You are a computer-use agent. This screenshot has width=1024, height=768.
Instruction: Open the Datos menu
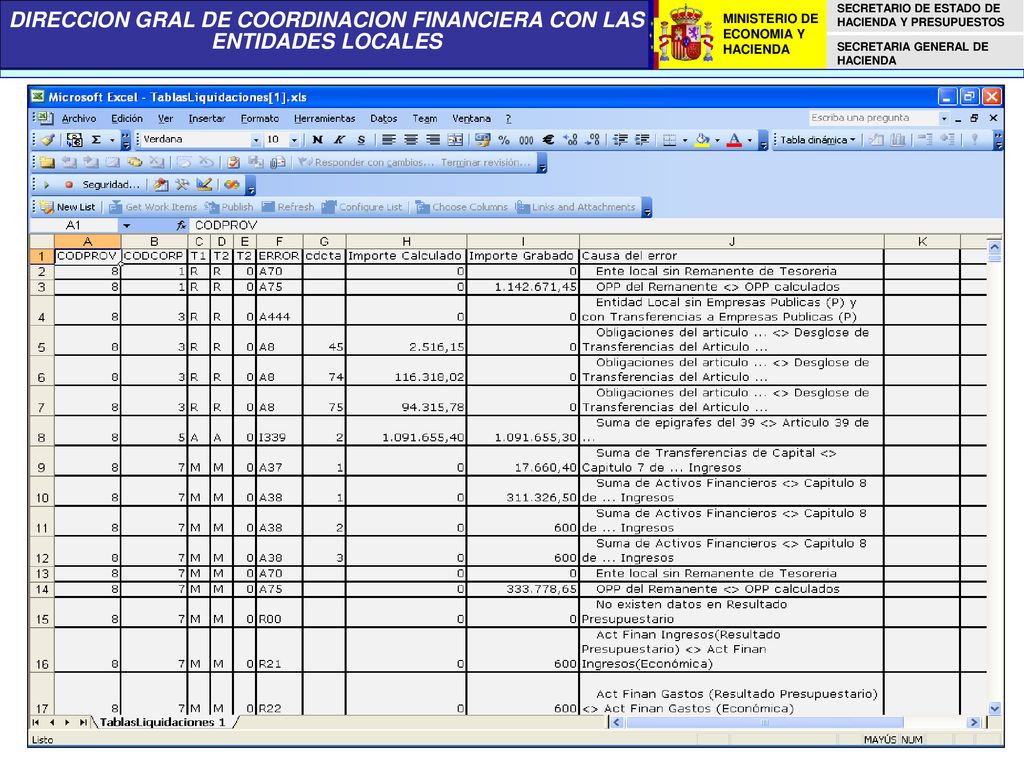click(x=383, y=118)
